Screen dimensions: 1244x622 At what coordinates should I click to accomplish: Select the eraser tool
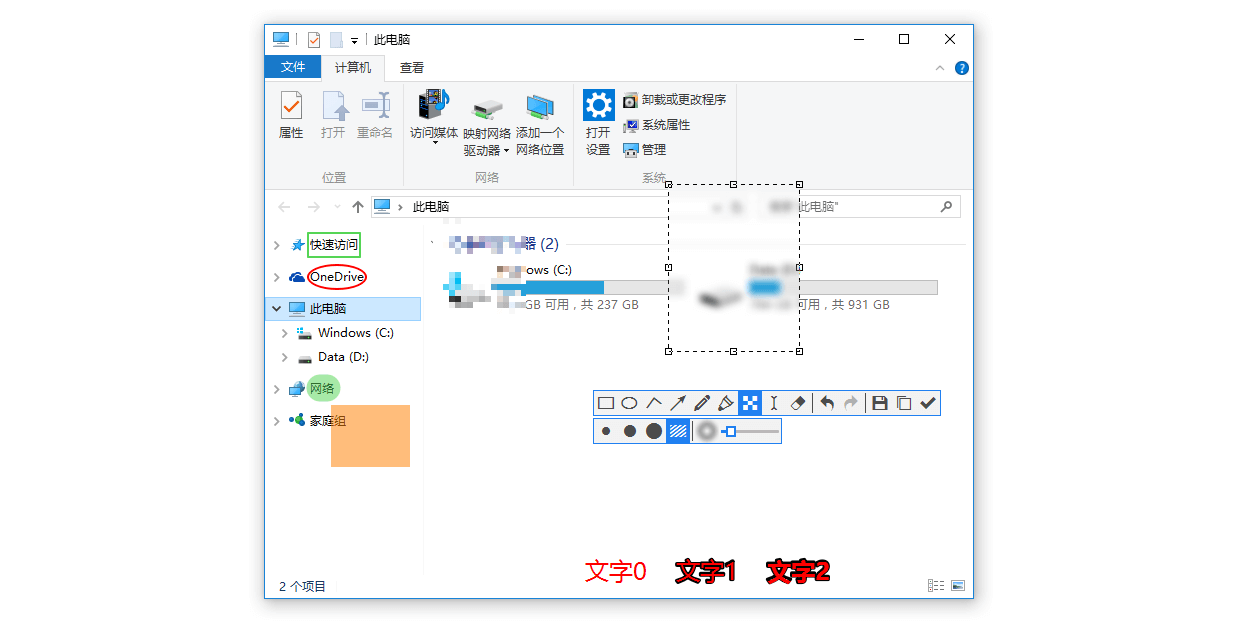[798, 403]
